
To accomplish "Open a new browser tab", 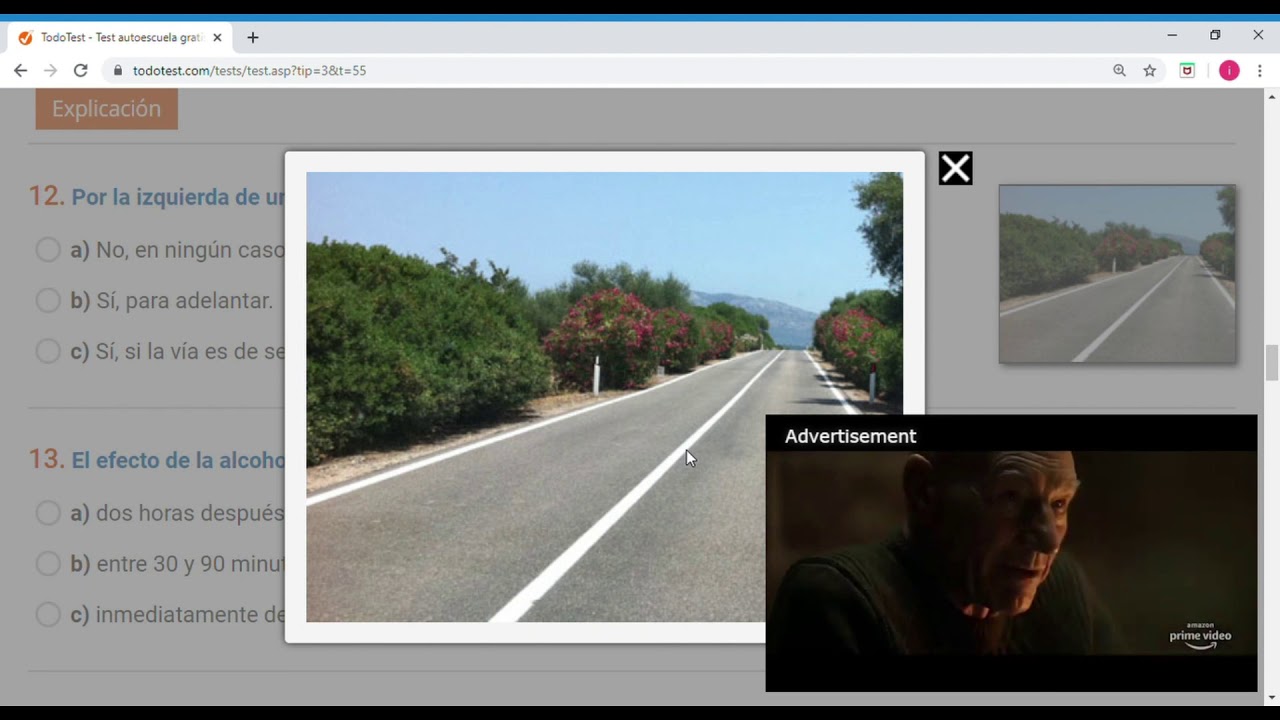I will click(252, 37).
